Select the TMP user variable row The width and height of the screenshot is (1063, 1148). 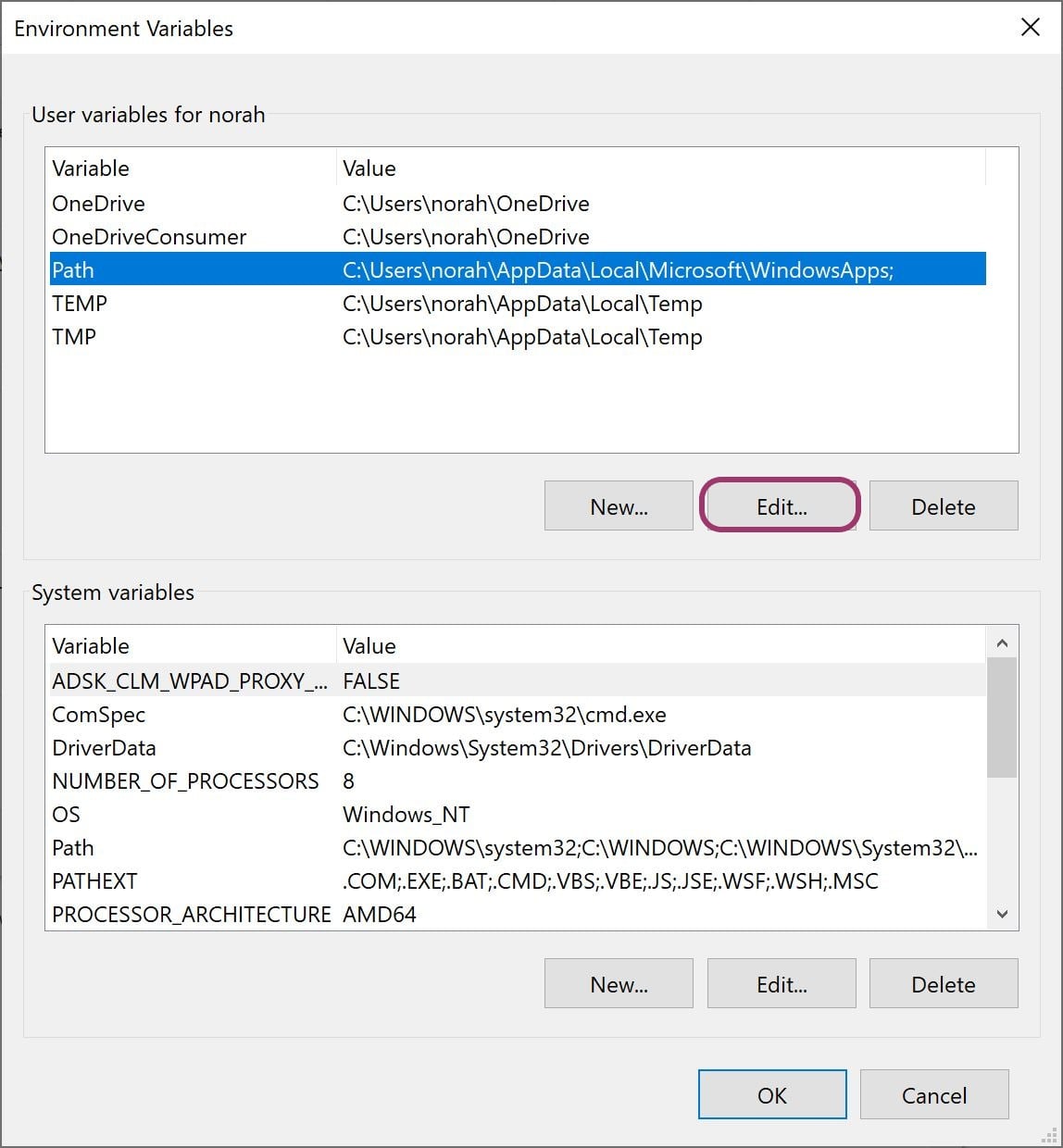click(x=518, y=336)
